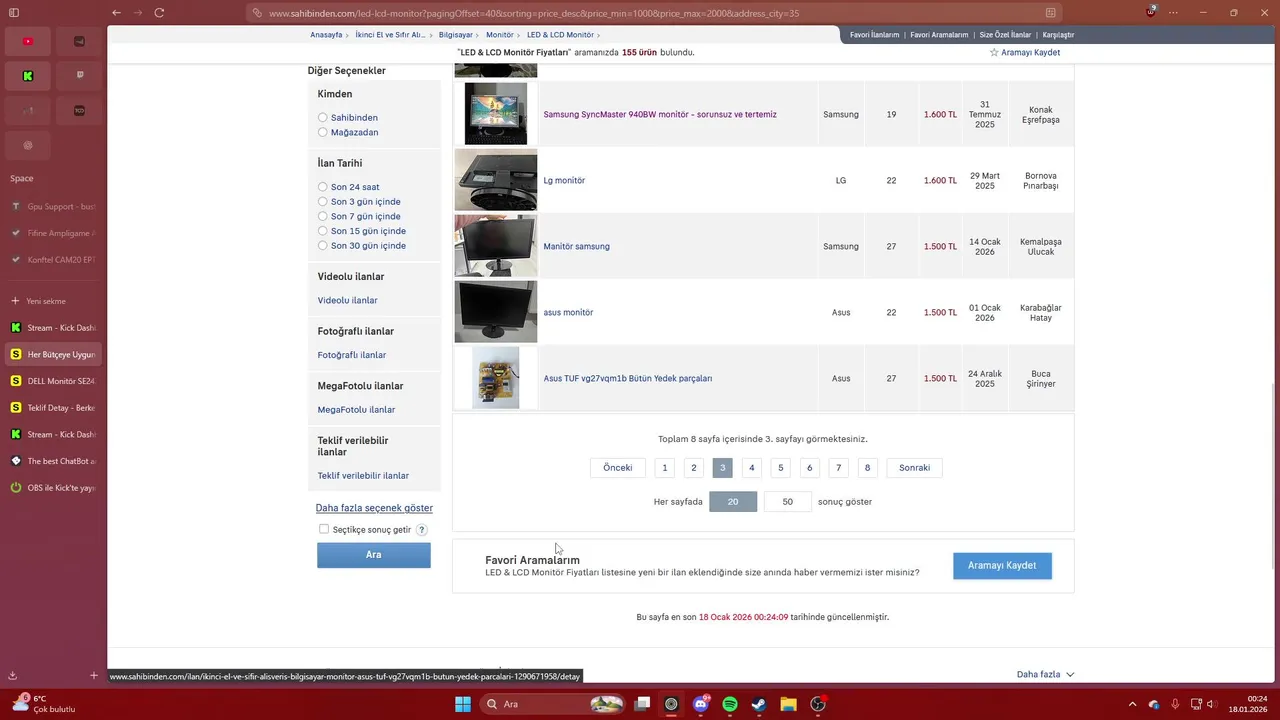
Task: Select Son 24 saat date filter
Action: 322,187
